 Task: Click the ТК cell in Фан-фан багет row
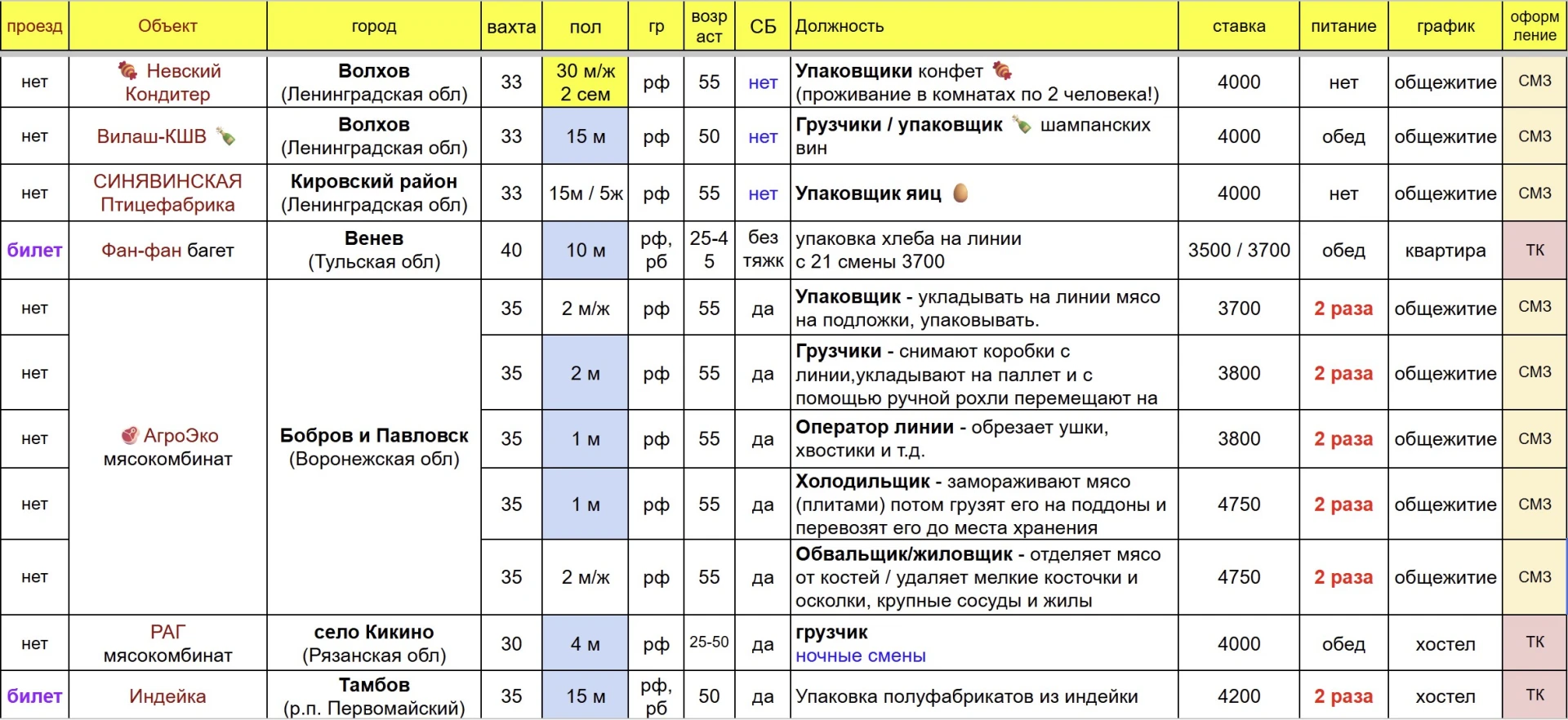pyautogui.click(x=1535, y=251)
